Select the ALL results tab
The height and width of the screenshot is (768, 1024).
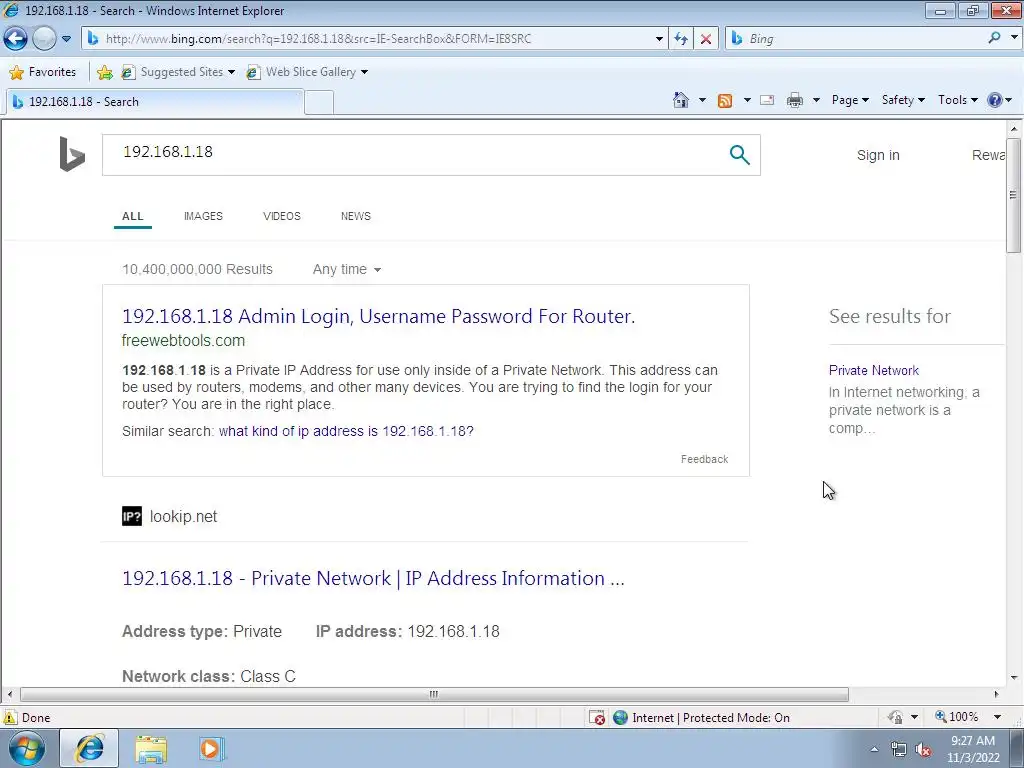[x=133, y=216]
